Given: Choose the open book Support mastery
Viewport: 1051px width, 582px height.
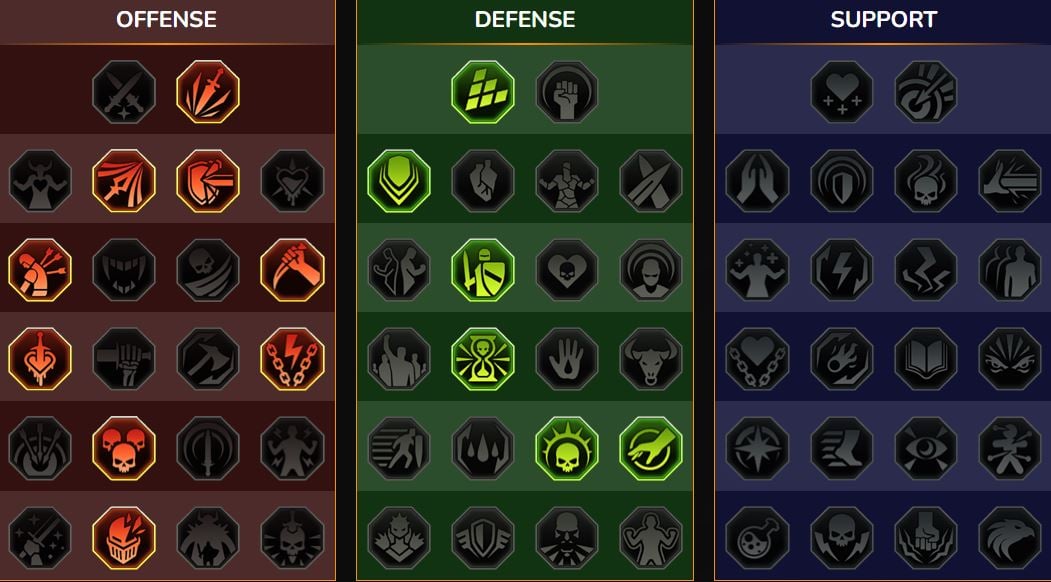Looking at the screenshot, I should click(926, 359).
